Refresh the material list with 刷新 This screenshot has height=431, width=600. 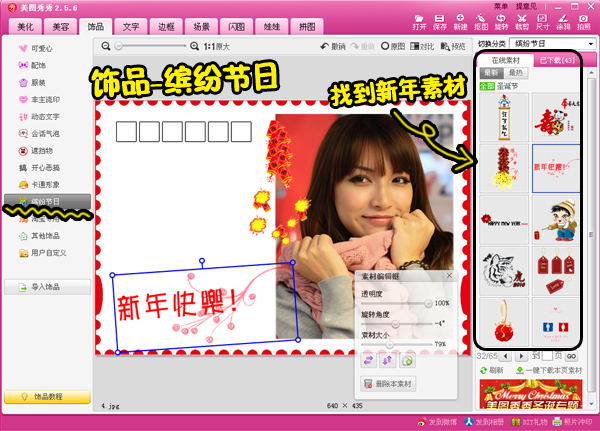click(x=492, y=371)
